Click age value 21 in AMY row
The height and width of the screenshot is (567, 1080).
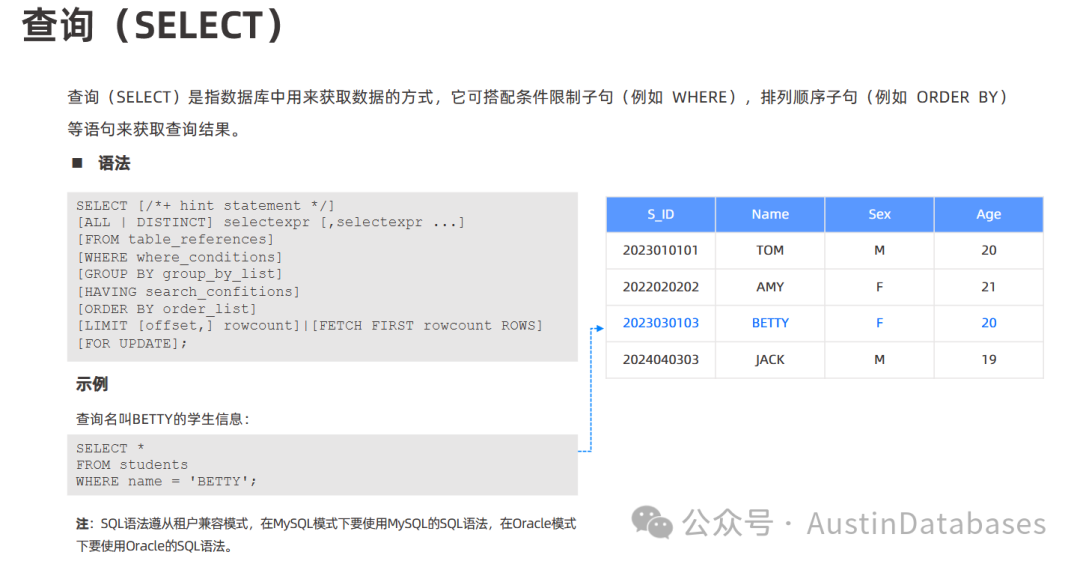click(988, 287)
